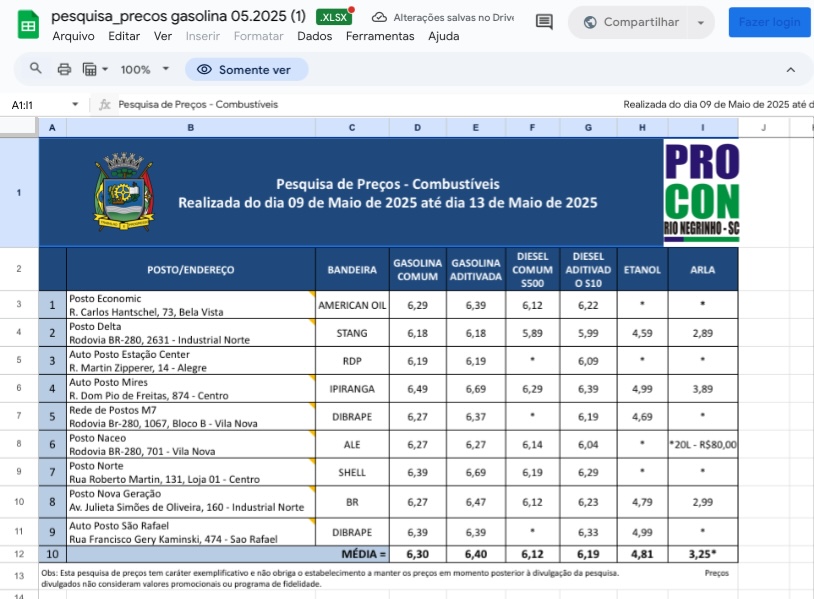Screen dimensions: 814x599
Task: Expand the Compartilhar dropdown arrow
Action: 699,22
